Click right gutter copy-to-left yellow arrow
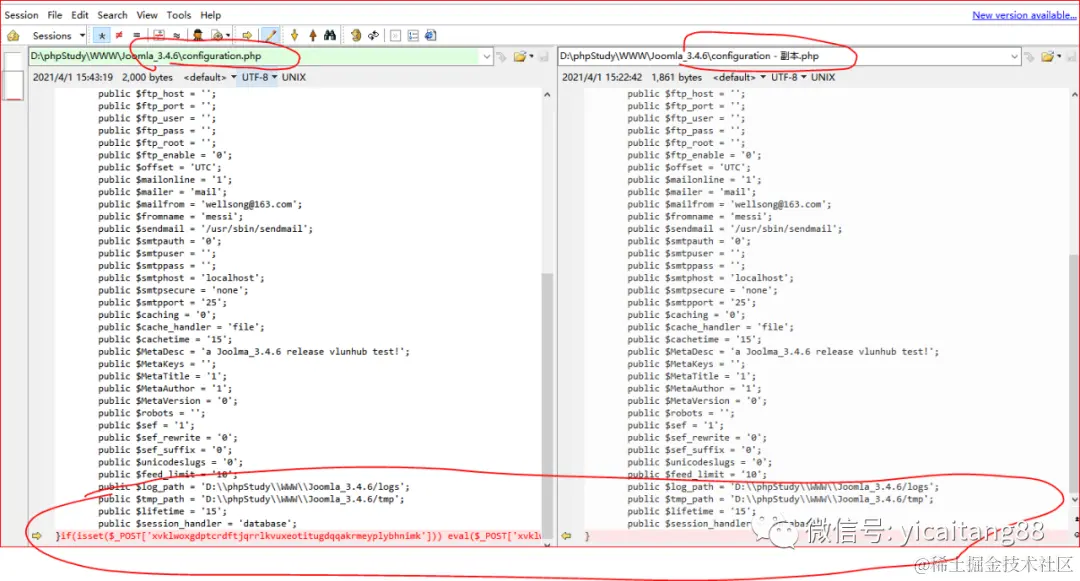This screenshot has width=1080, height=581. [x=566, y=536]
